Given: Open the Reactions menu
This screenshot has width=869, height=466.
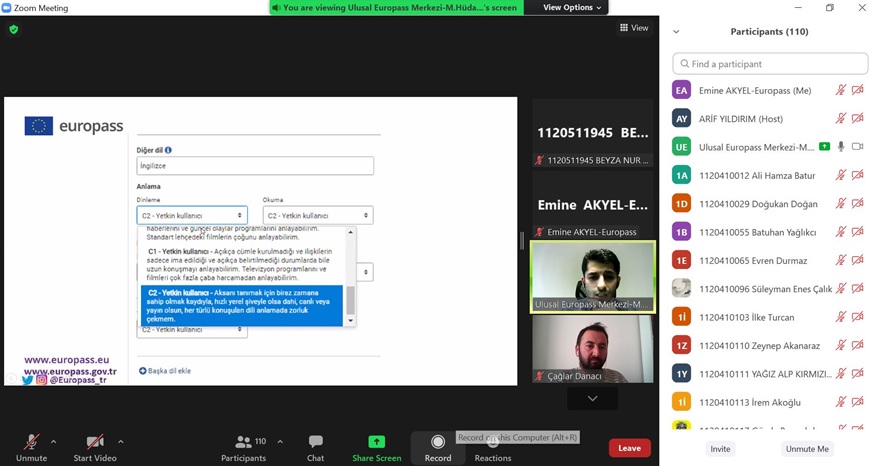Looking at the screenshot, I should tap(493, 448).
